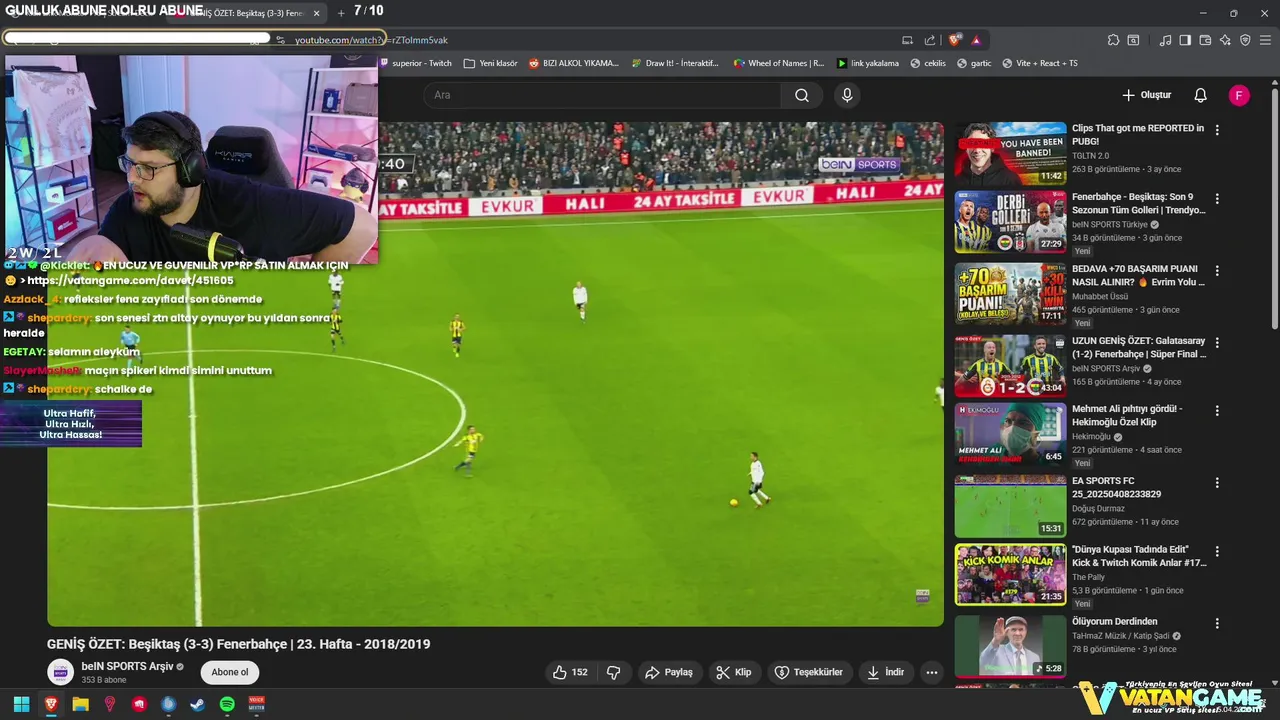Open the beIN SPORTS Arşiv channel avatar
1280x720 pixels.
[61, 672]
